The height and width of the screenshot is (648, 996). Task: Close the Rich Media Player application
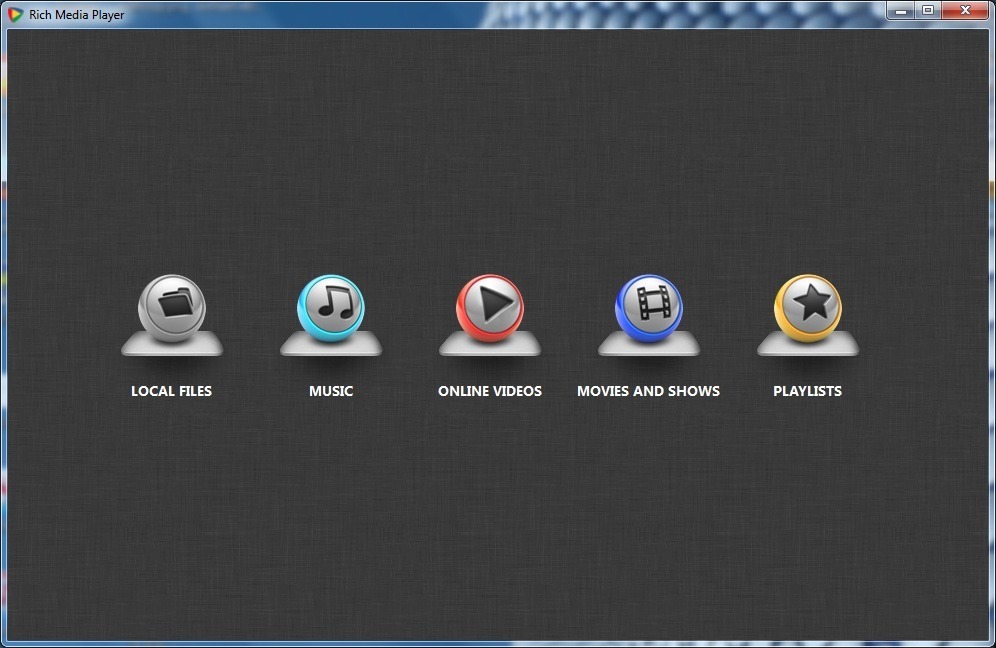(965, 10)
